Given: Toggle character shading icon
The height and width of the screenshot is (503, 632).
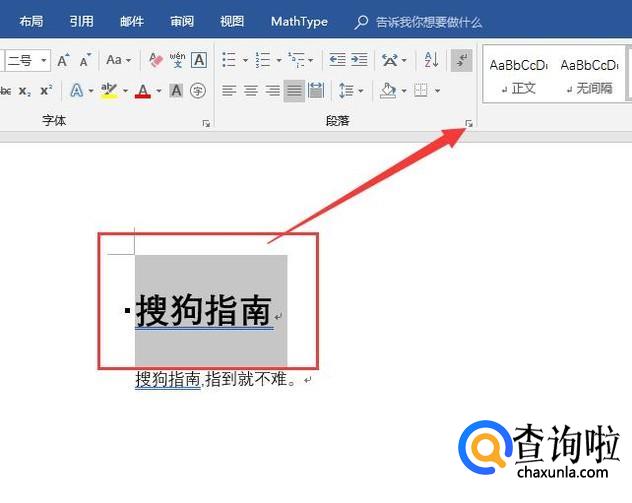Looking at the screenshot, I should [x=176, y=91].
